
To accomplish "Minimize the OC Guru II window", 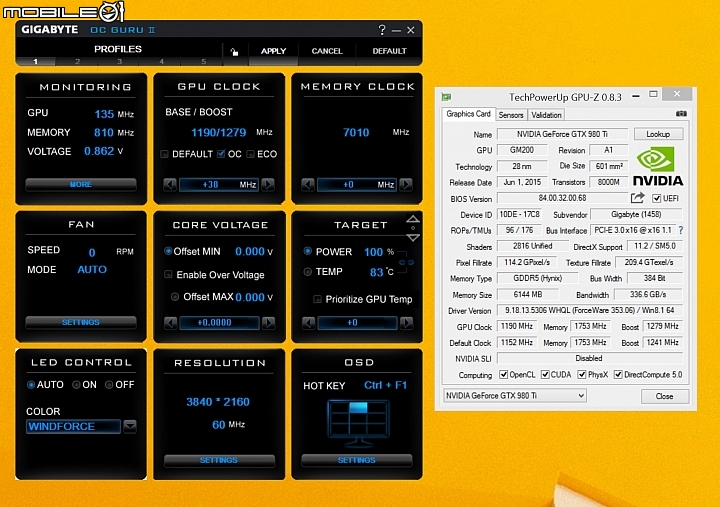I will (396, 31).
